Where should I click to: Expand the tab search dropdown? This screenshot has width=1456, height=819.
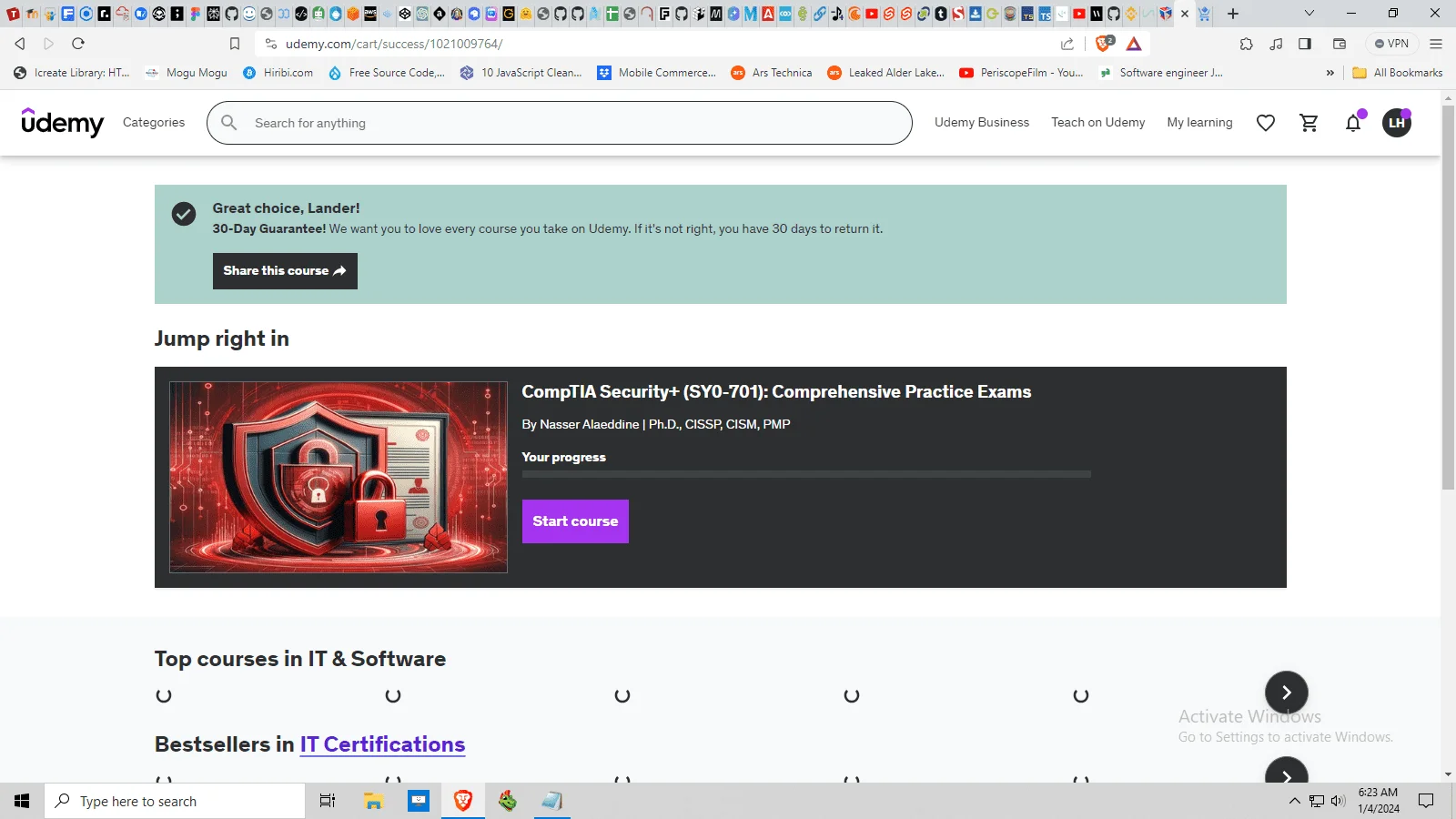click(x=1309, y=14)
